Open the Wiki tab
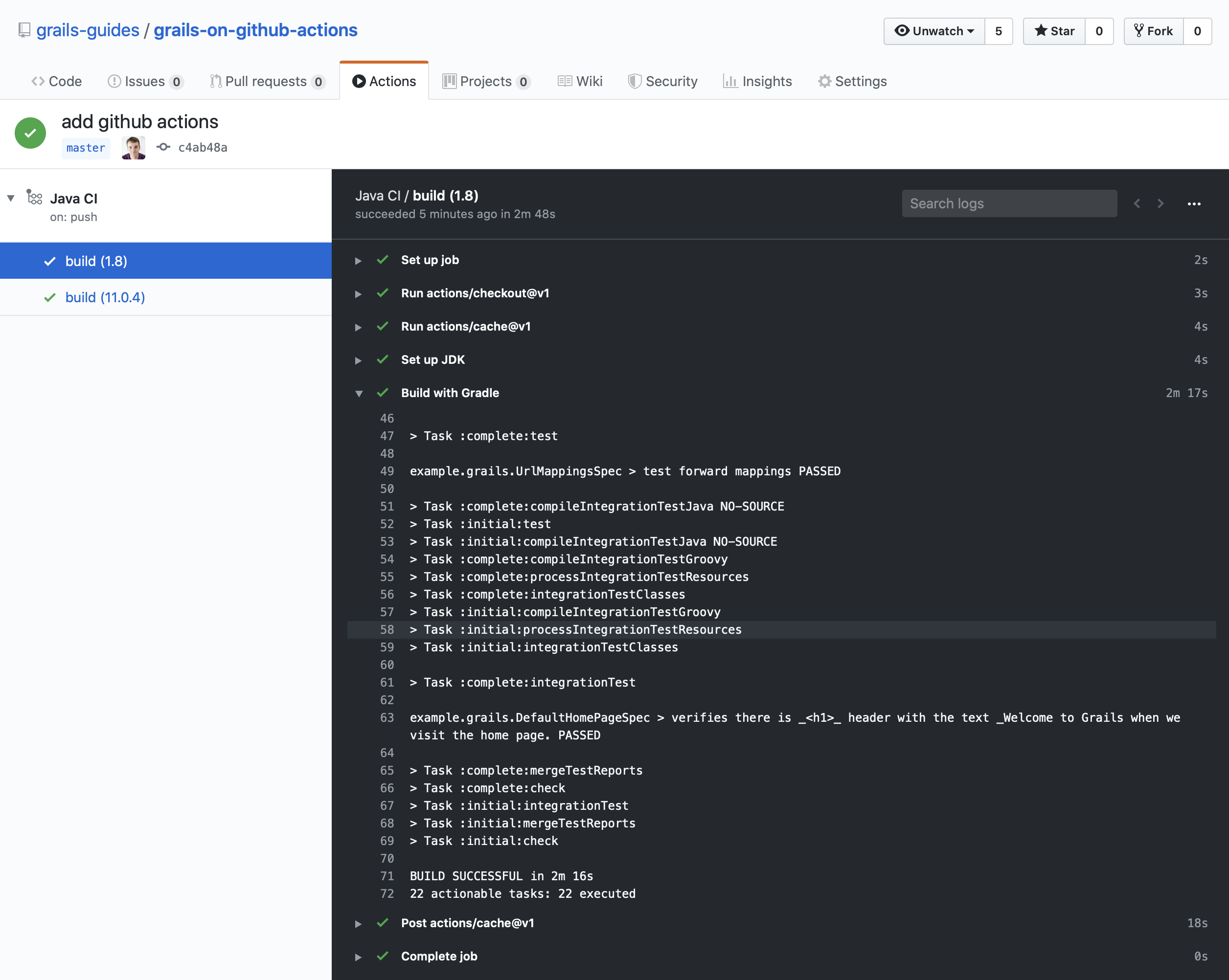1229x980 pixels. pyautogui.click(x=580, y=81)
